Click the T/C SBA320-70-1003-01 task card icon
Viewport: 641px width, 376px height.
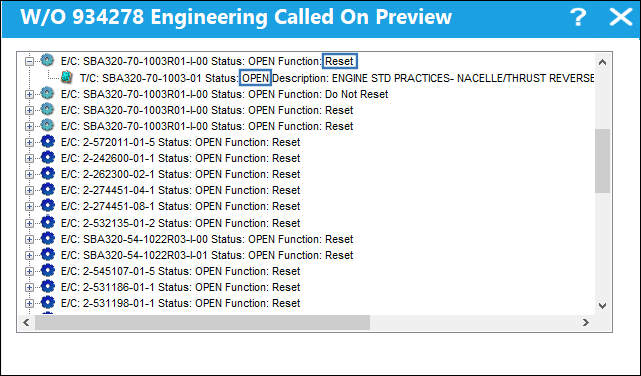tap(66, 77)
